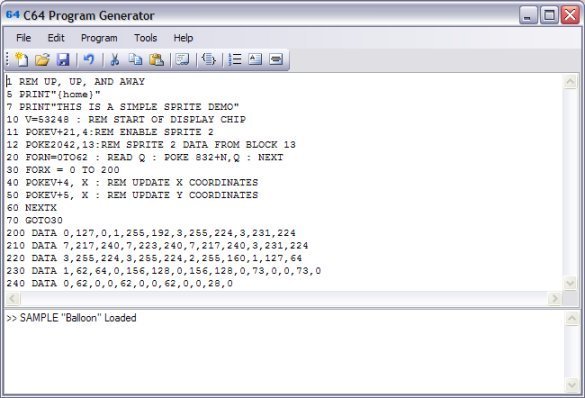Click line 40 'REM UPDATE X COORDINATES'
Viewport: 585px width, 398px height.
point(183,182)
